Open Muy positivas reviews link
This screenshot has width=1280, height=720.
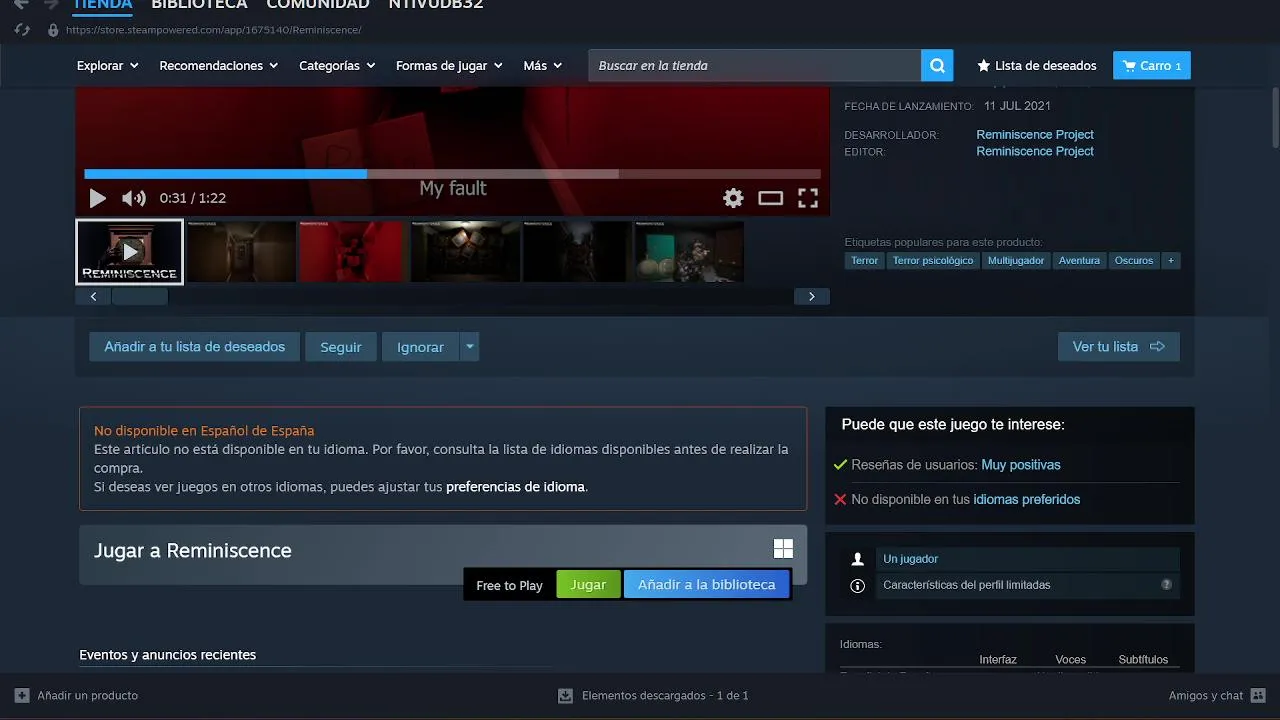(x=1021, y=465)
